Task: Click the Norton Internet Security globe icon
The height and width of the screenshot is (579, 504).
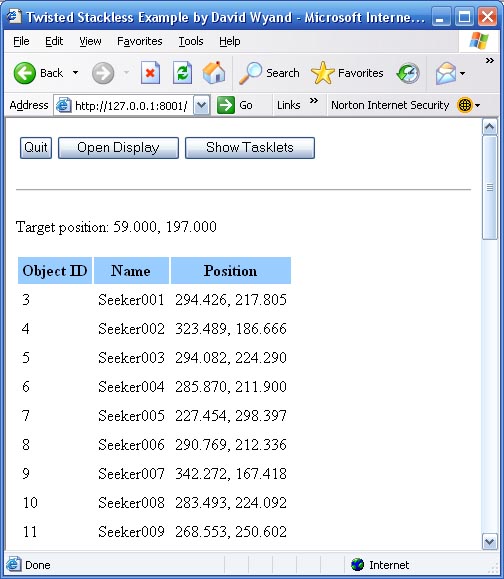Action: pyautogui.click(x=464, y=105)
